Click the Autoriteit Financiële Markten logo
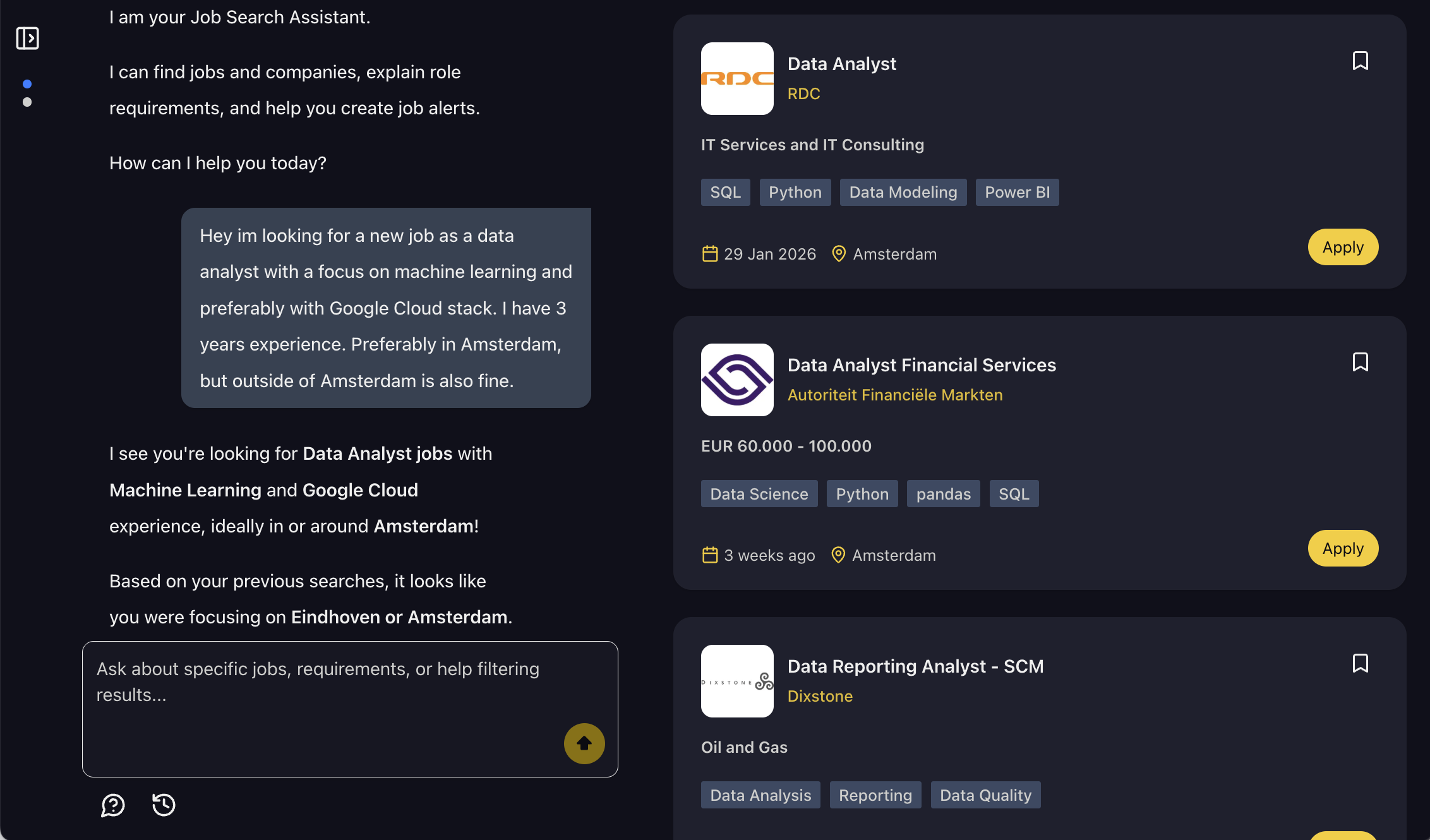The image size is (1430, 840). (737, 380)
